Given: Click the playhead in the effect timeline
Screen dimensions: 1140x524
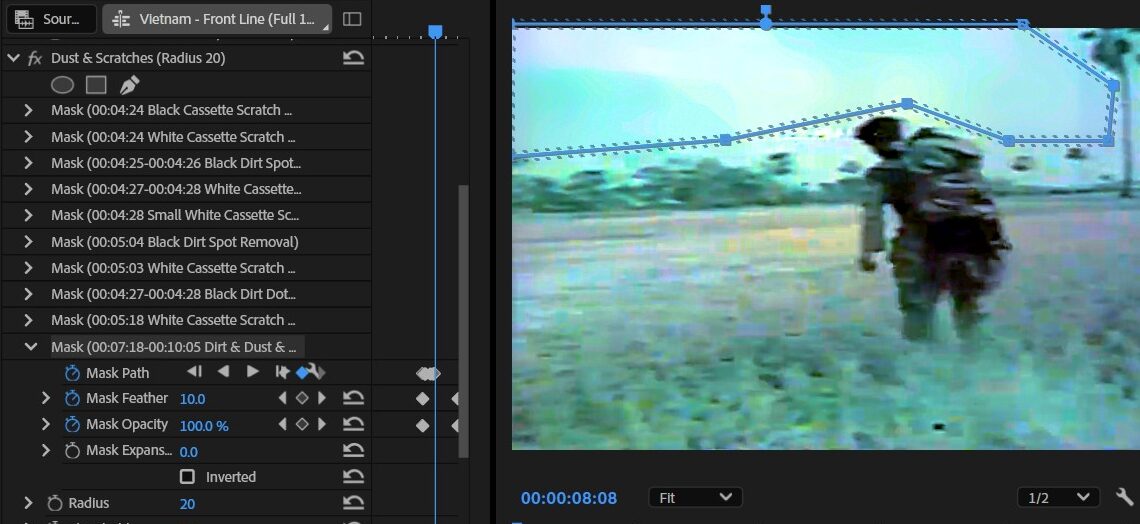Looking at the screenshot, I should click(x=435, y=31).
